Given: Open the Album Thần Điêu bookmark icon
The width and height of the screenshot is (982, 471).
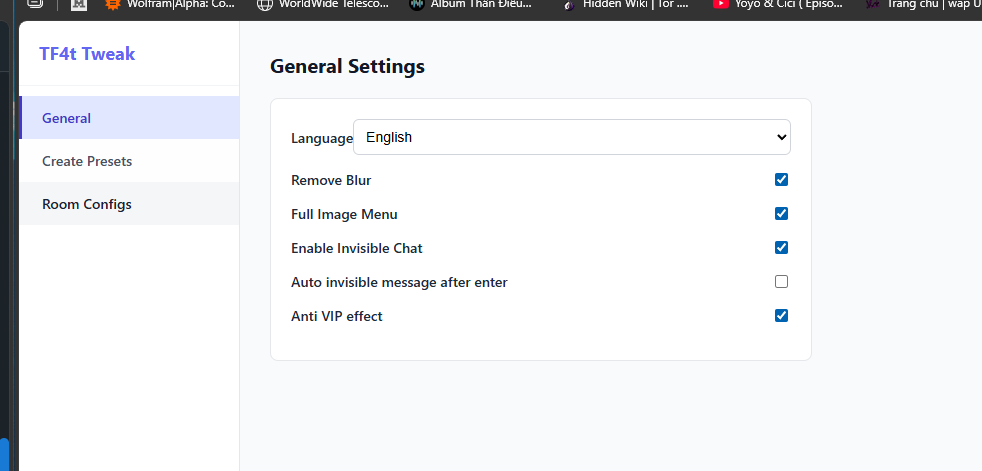Looking at the screenshot, I should point(416,4).
